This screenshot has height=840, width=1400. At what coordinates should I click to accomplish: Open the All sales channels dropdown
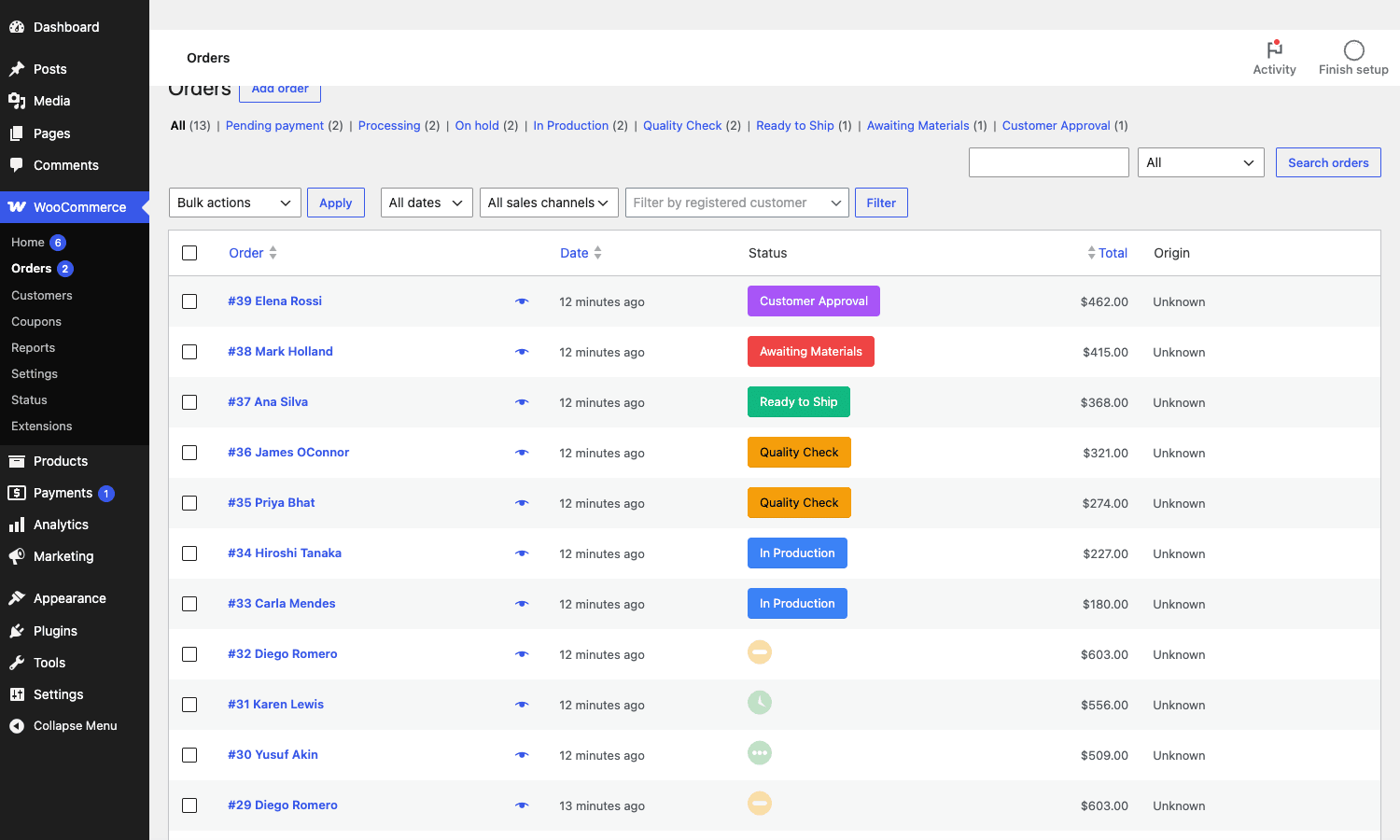[549, 203]
